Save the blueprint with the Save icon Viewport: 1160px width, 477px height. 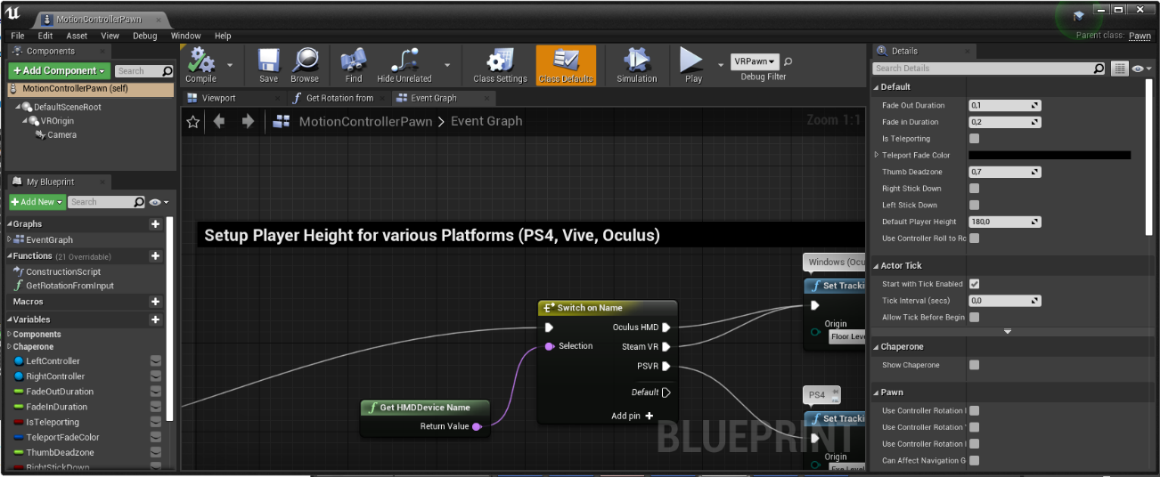click(268, 62)
